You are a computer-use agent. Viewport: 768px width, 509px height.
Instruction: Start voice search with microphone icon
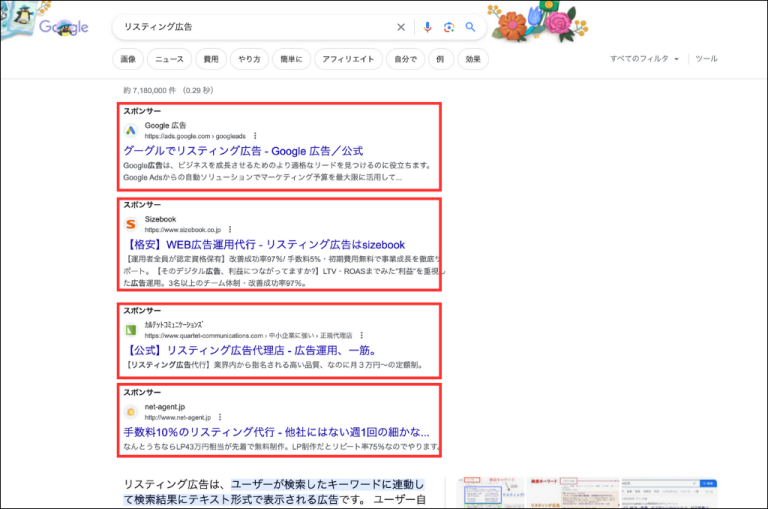427,27
